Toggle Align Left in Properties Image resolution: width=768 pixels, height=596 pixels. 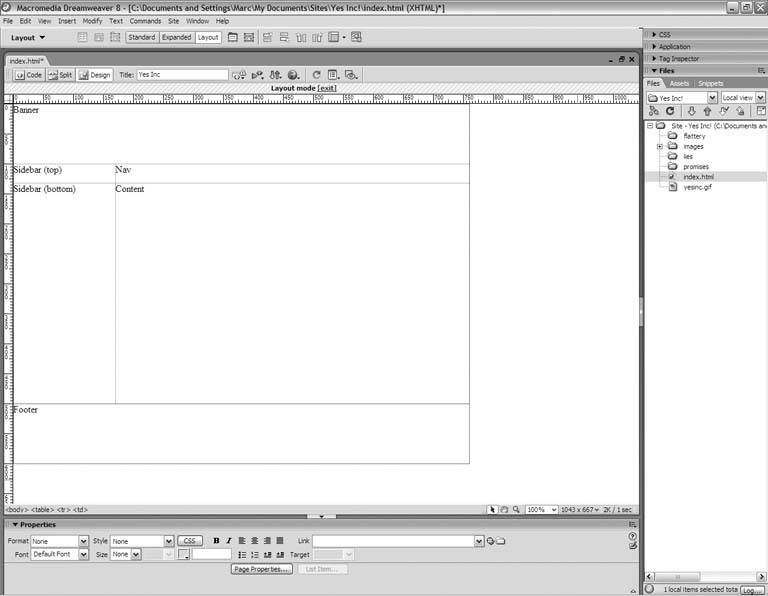tap(242, 541)
